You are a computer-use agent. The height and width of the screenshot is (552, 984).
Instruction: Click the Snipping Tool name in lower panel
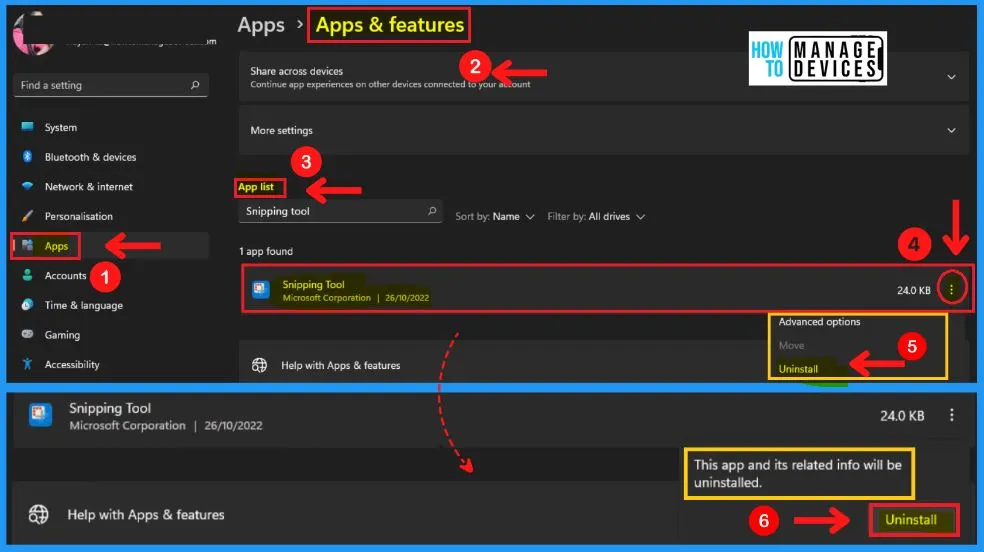(x=110, y=408)
